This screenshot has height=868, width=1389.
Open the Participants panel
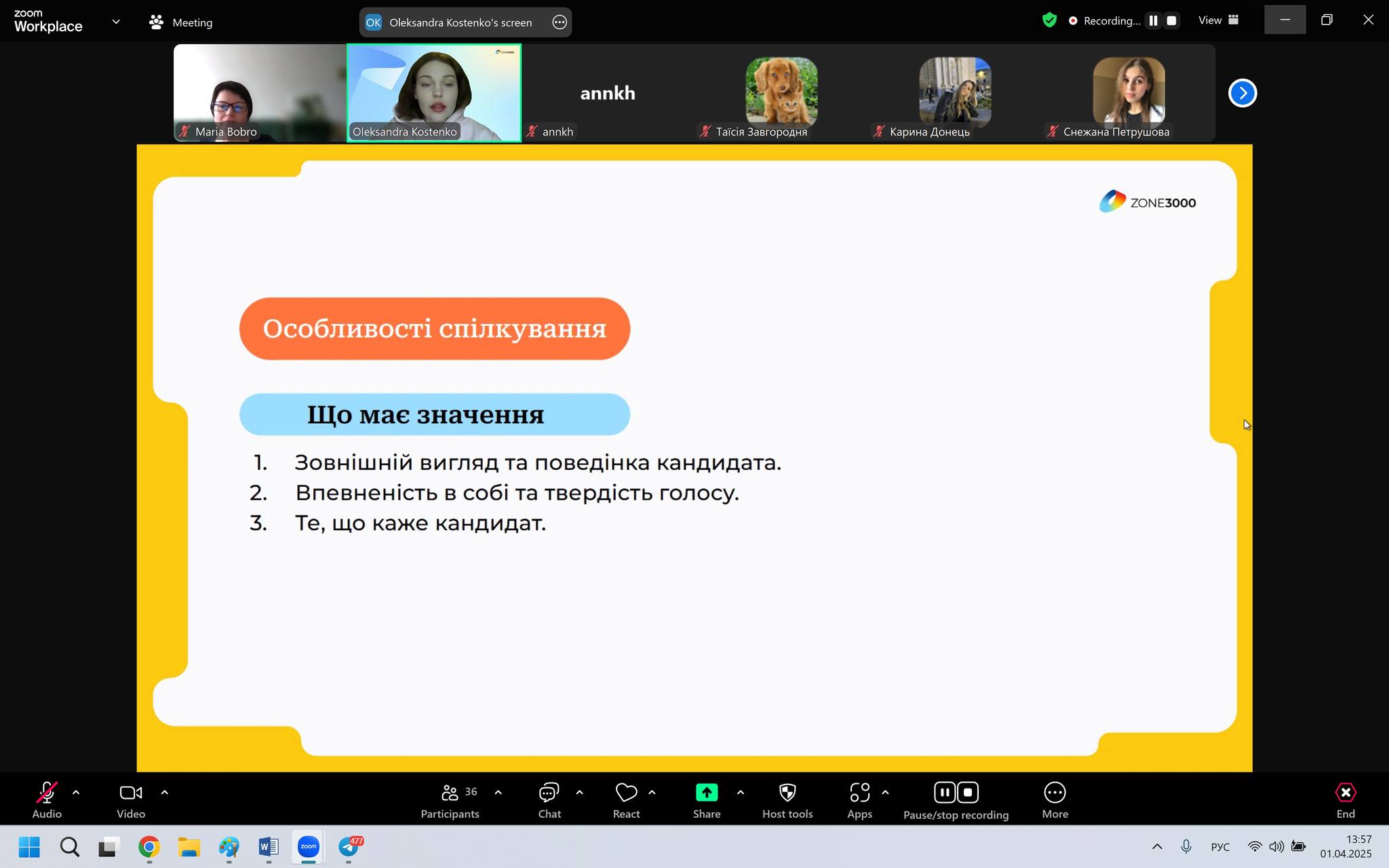(x=450, y=793)
